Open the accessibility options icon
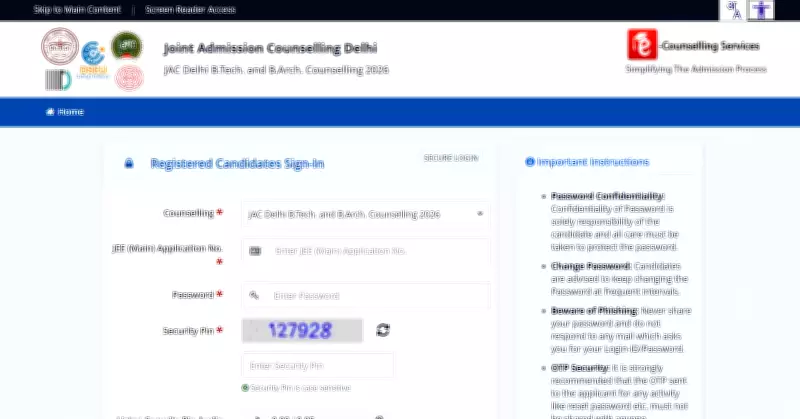 tap(761, 10)
